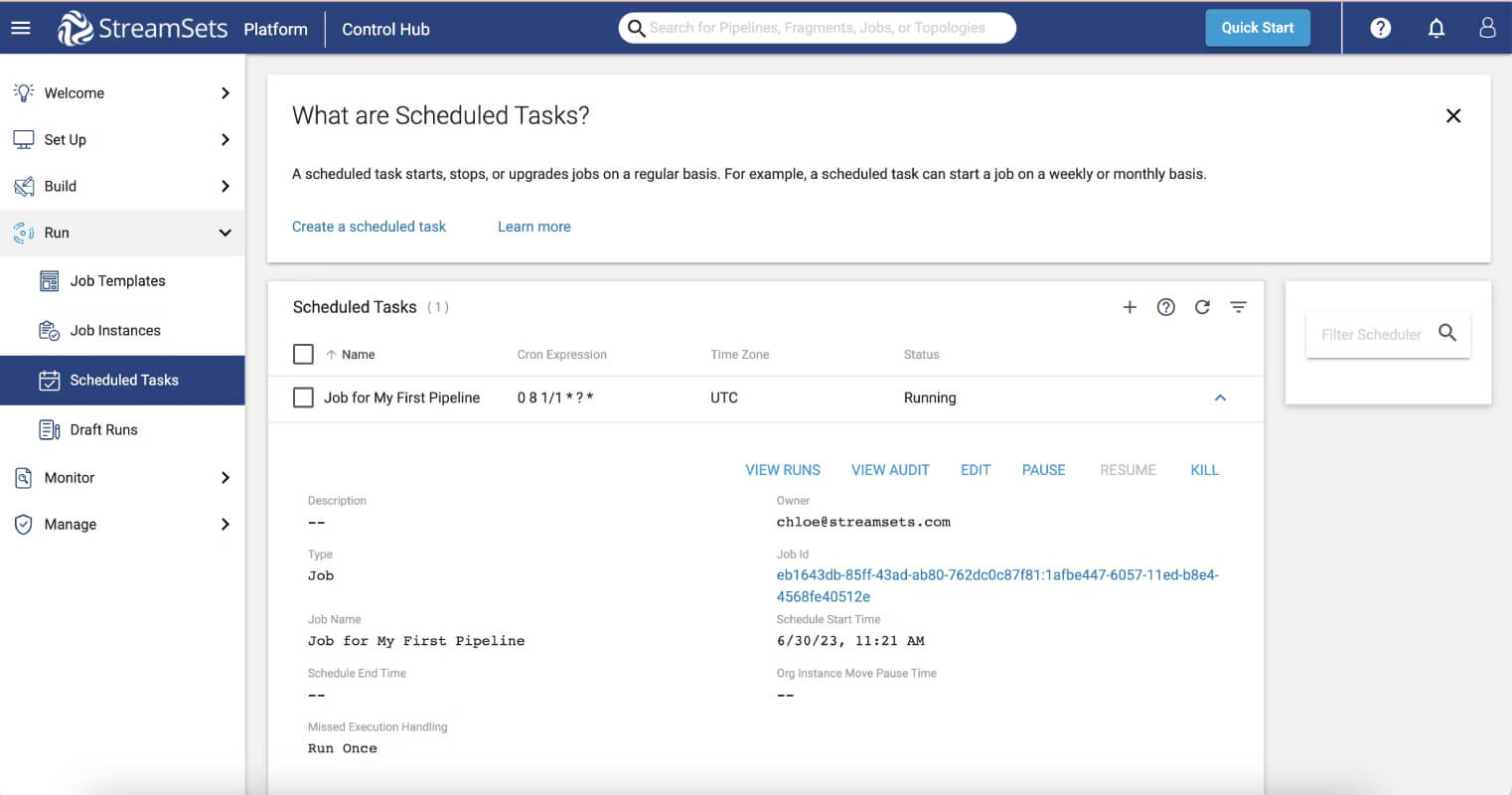Click the Job Templates icon

50,281
